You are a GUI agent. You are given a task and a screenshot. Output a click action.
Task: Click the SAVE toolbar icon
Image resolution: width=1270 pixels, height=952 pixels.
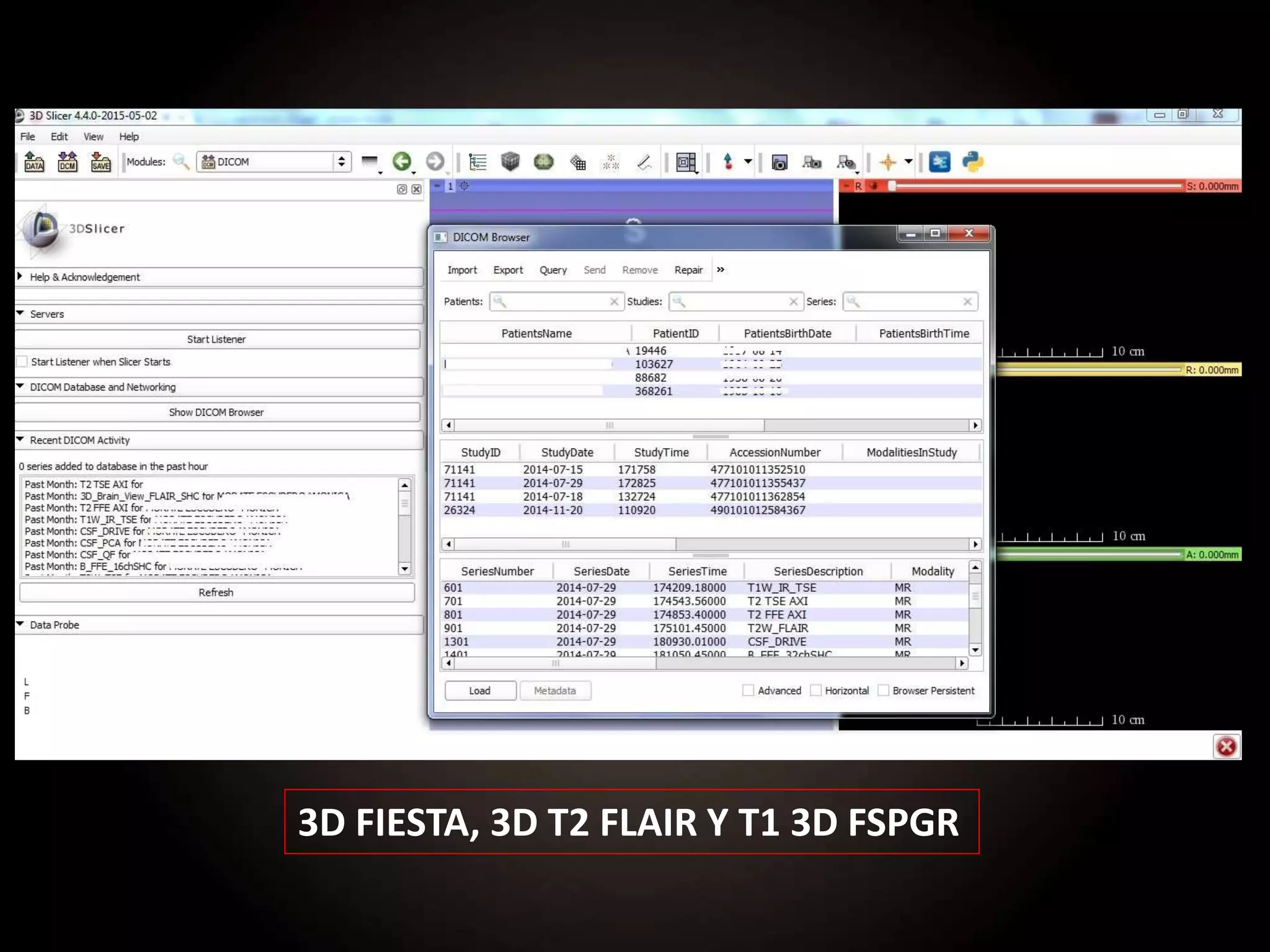100,162
